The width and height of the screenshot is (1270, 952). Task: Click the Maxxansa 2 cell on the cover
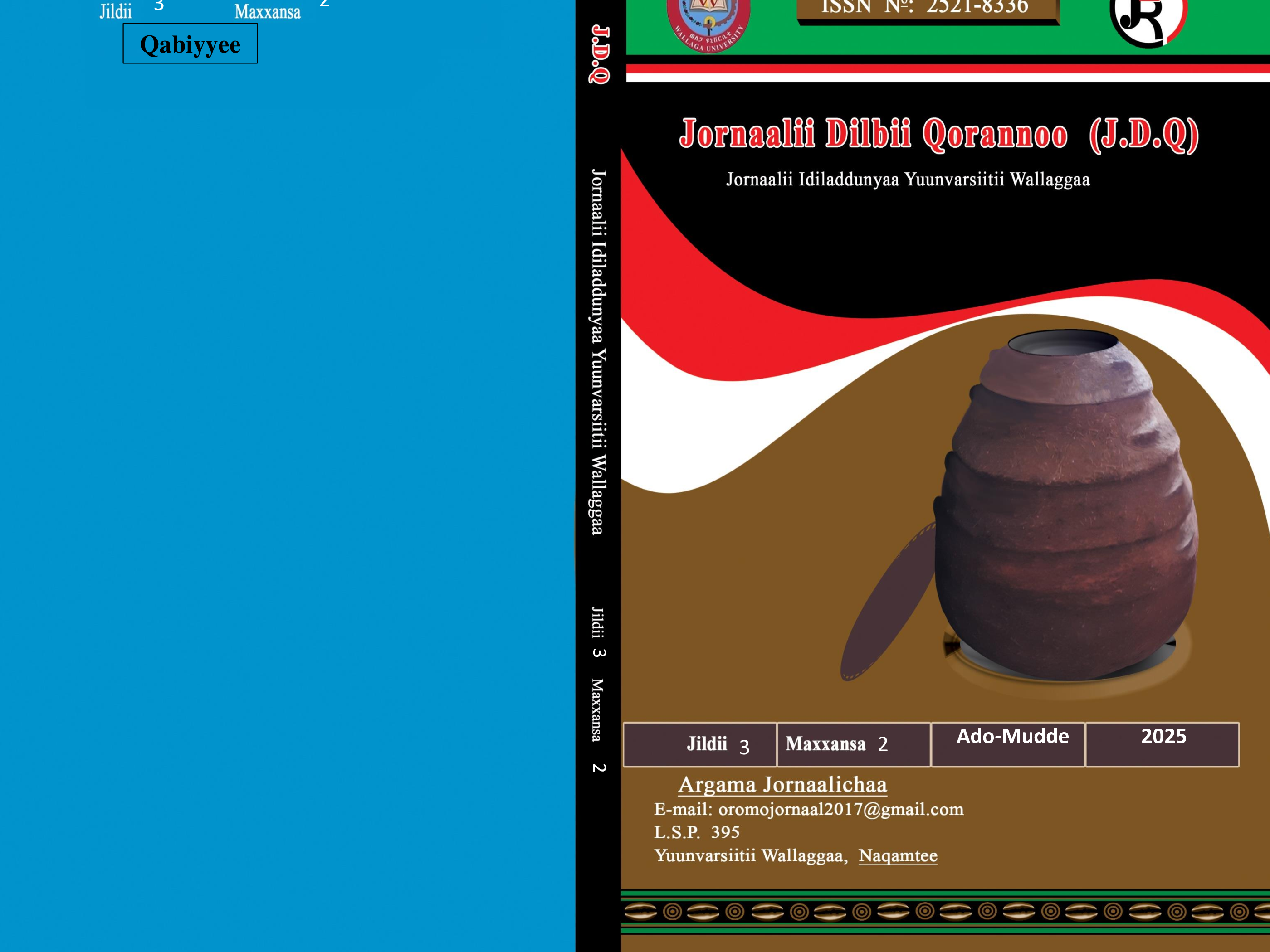(853, 744)
